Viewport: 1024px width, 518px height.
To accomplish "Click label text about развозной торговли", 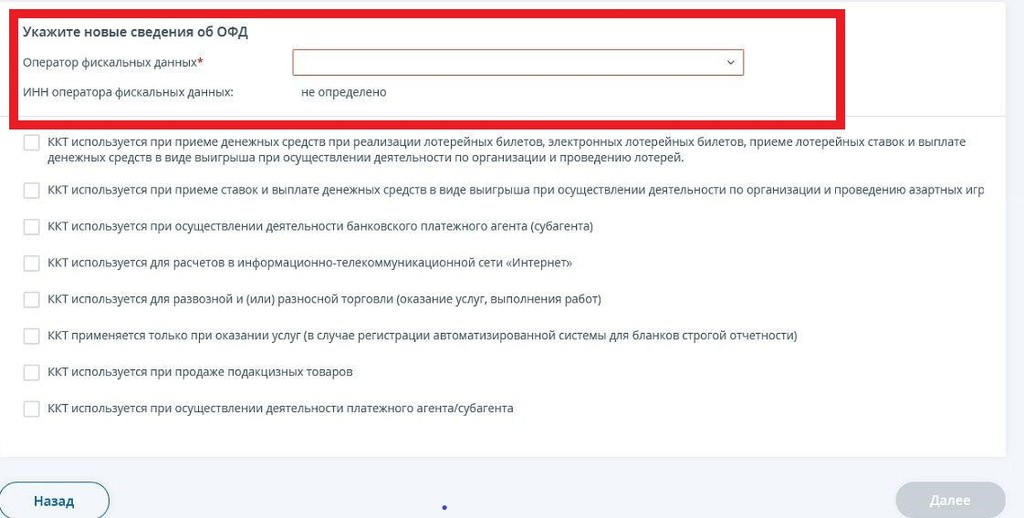I will coord(324,299).
